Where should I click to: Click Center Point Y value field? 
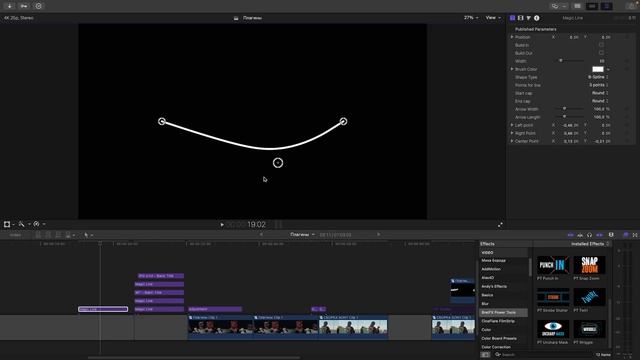tap(603, 141)
